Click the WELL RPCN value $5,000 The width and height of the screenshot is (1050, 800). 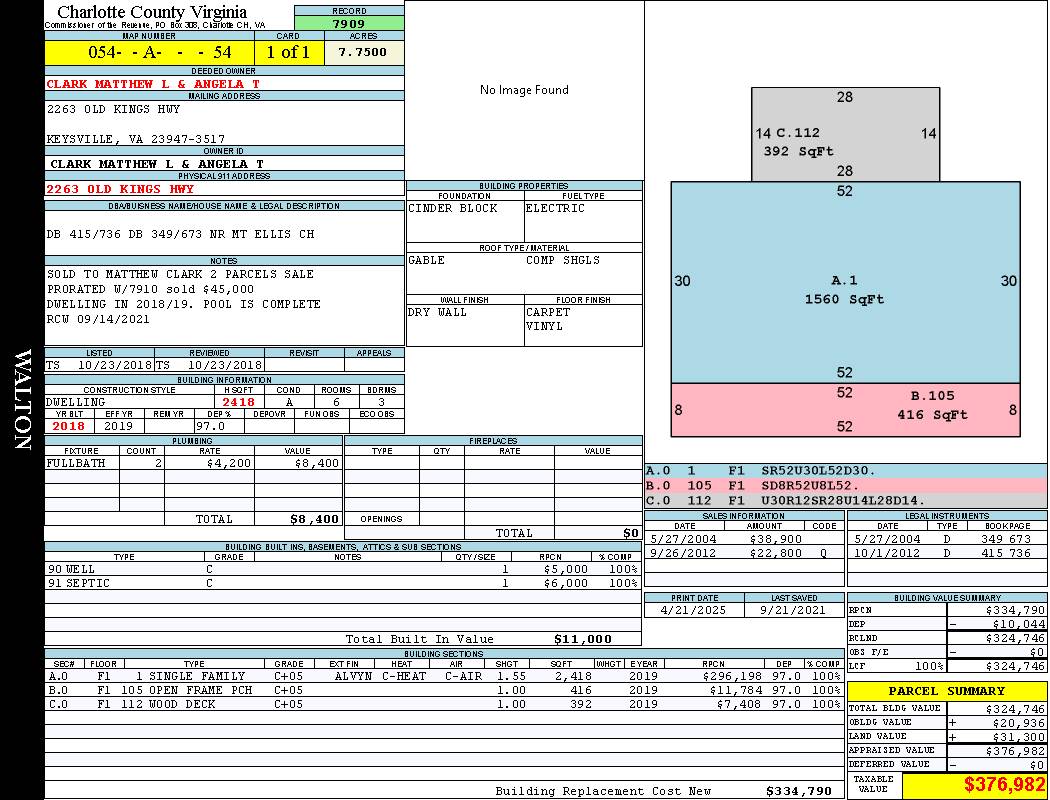click(x=566, y=569)
